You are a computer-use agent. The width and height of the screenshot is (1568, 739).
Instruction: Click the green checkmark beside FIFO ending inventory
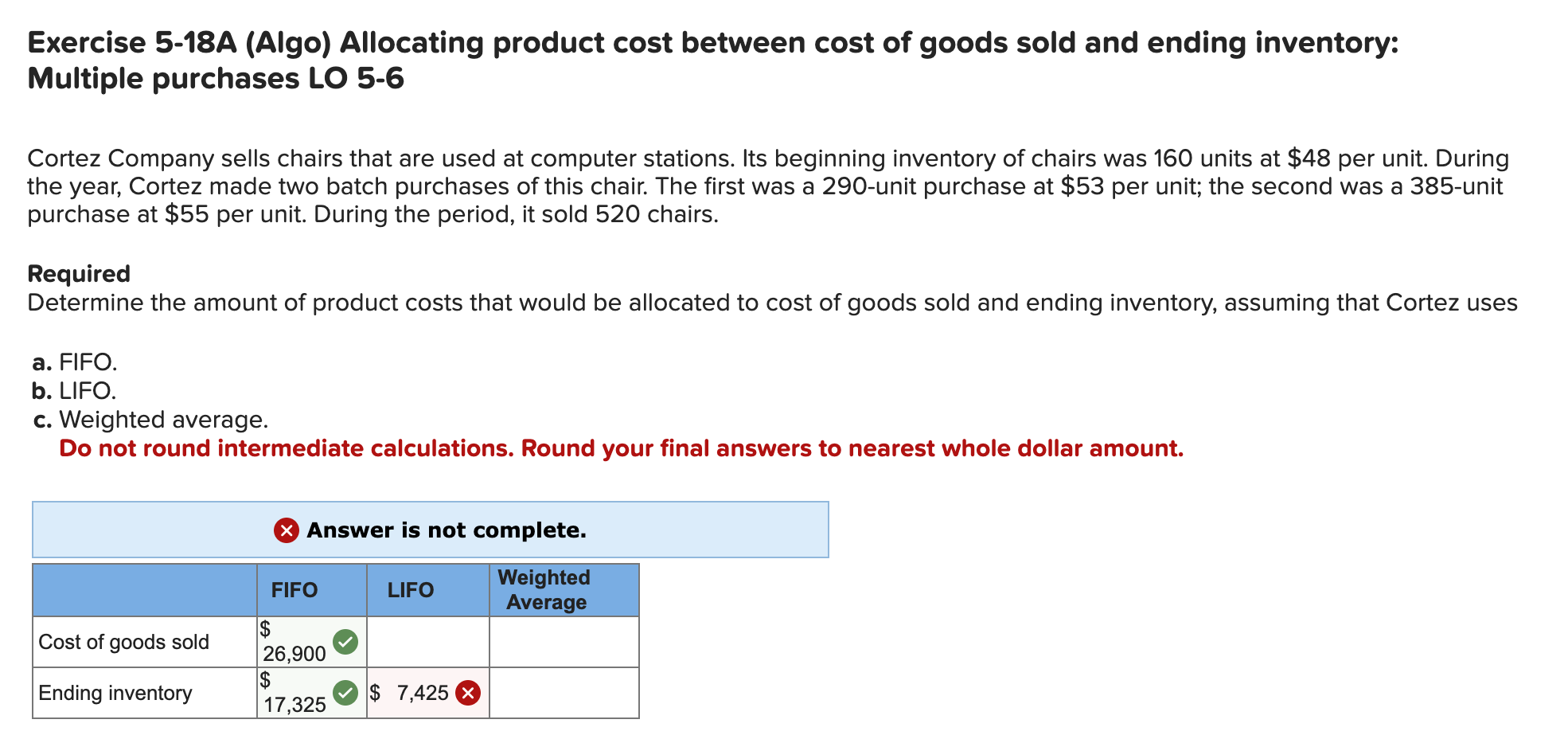point(345,692)
